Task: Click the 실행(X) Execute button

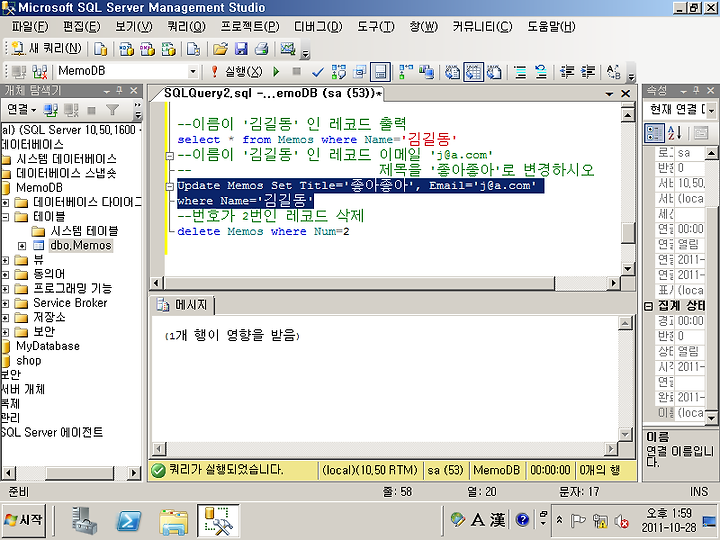Action: [236, 72]
